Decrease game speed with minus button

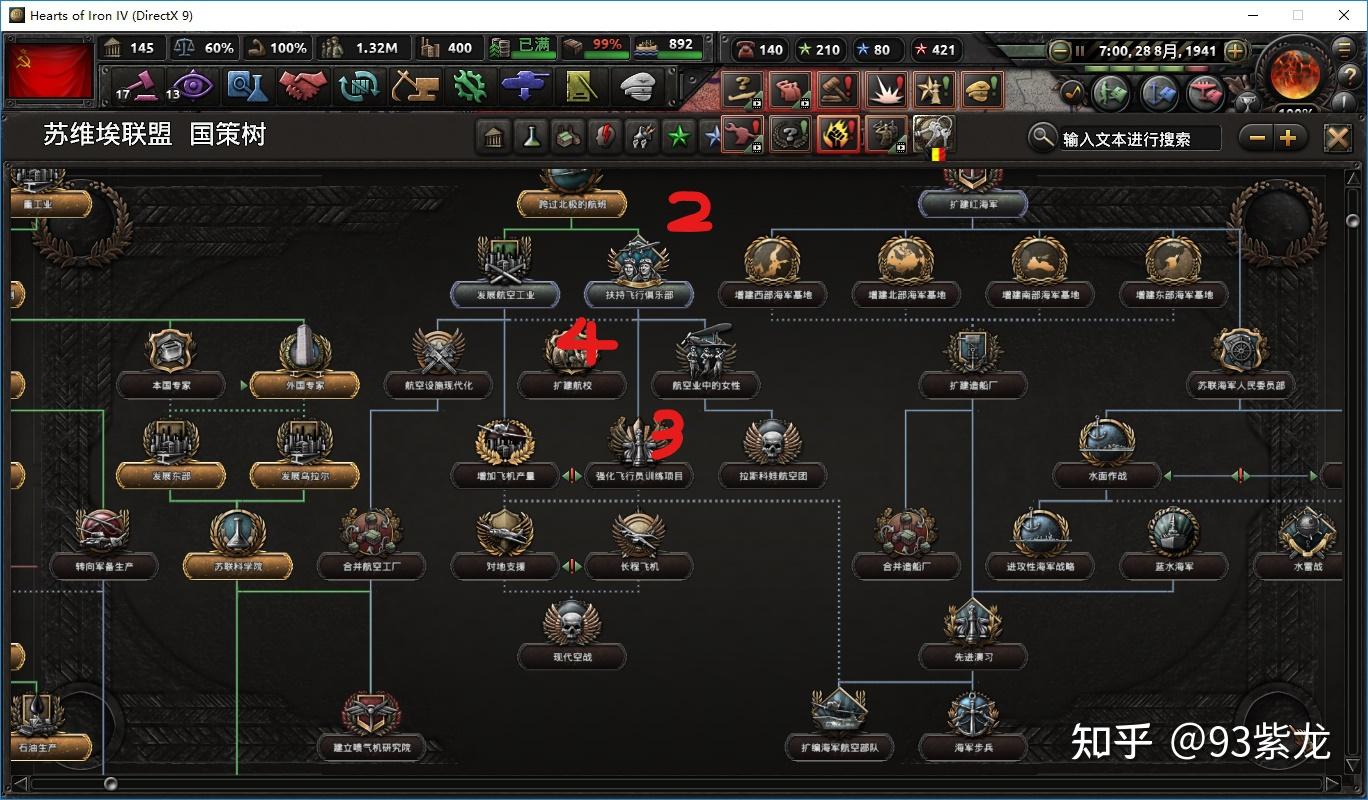(x=1059, y=50)
